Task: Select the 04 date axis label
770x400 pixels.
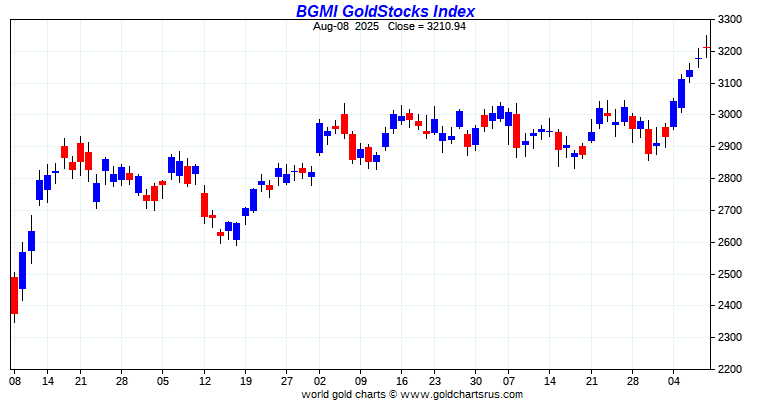Action: tap(674, 382)
